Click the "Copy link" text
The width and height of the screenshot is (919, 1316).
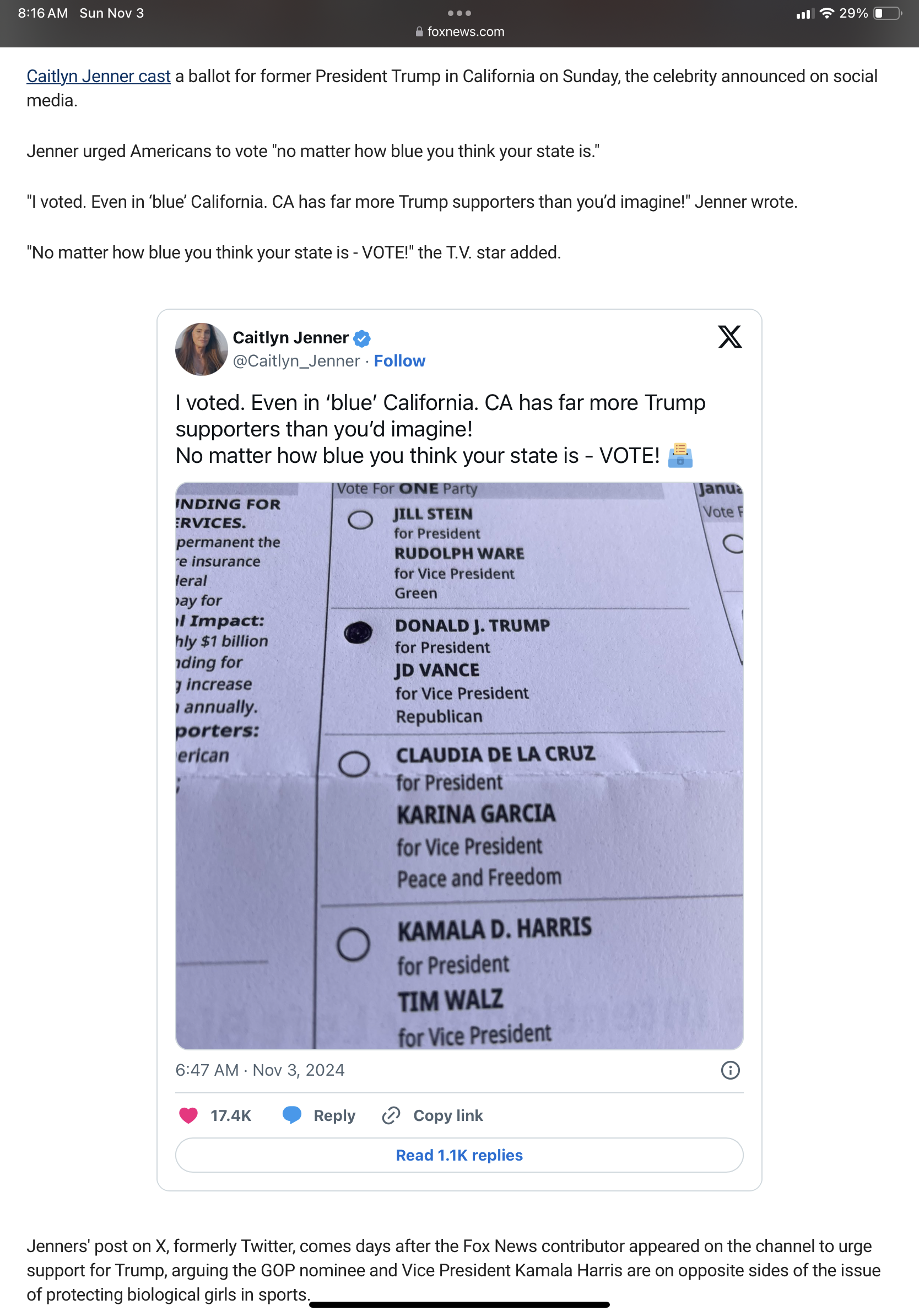point(448,1115)
